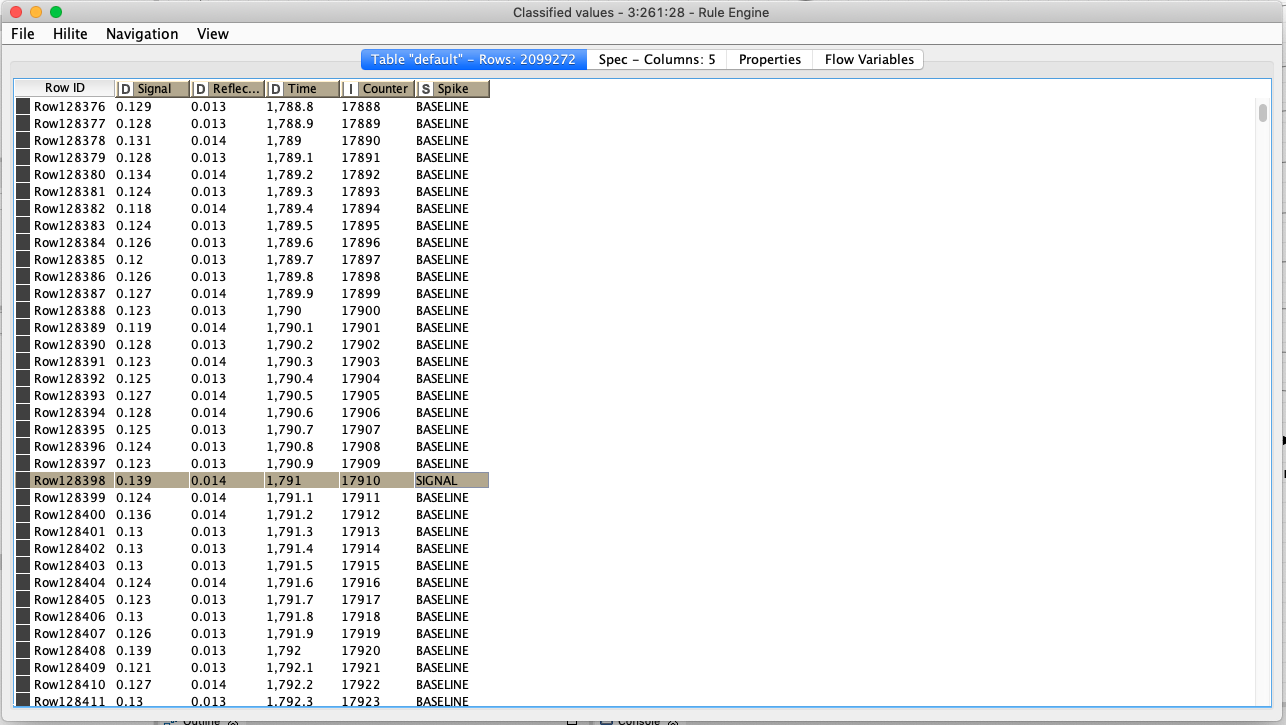Click Signal value 0.118 in Row128382
Viewport: 1286px width, 725px height.
tap(134, 208)
